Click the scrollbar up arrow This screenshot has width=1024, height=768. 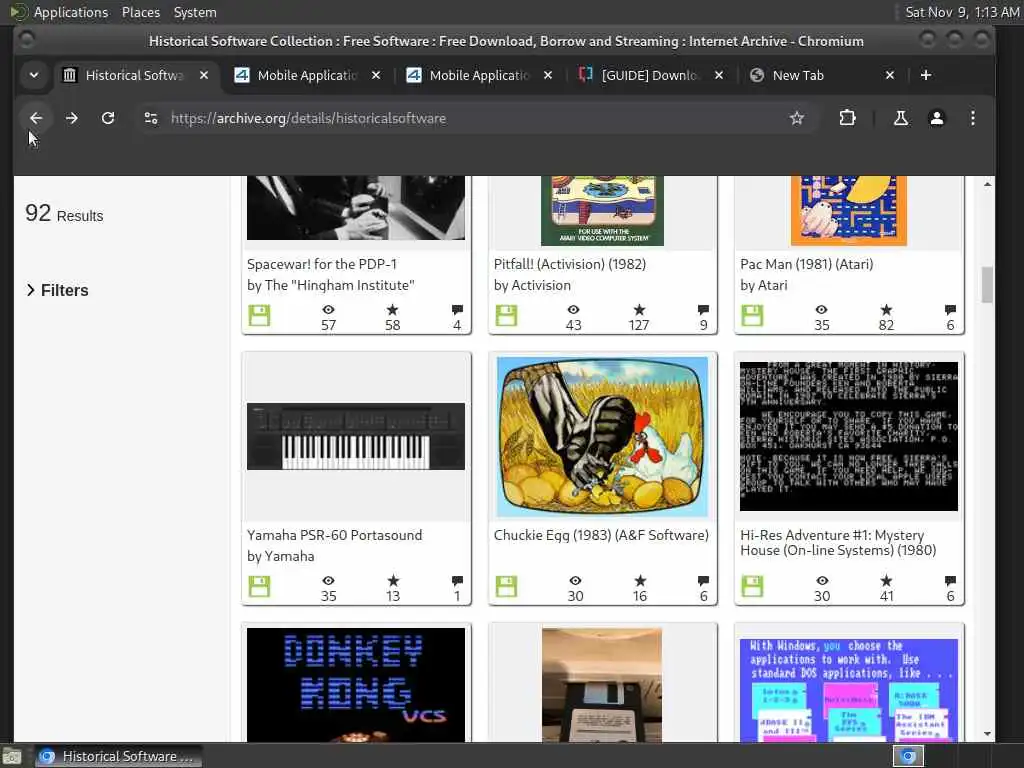987,184
